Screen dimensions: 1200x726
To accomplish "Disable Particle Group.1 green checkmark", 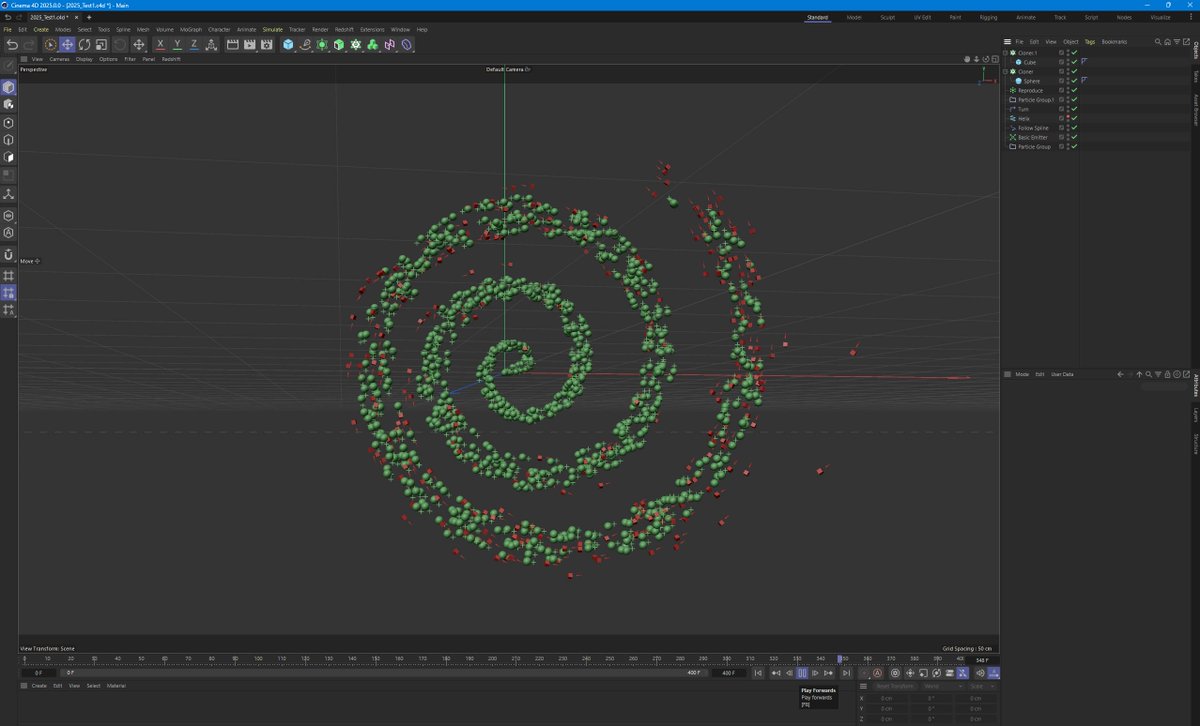I will click(x=1074, y=100).
